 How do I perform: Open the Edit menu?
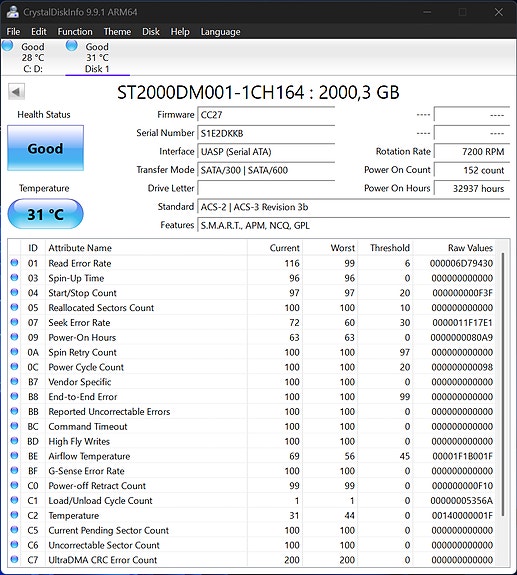(x=38, y=32)
